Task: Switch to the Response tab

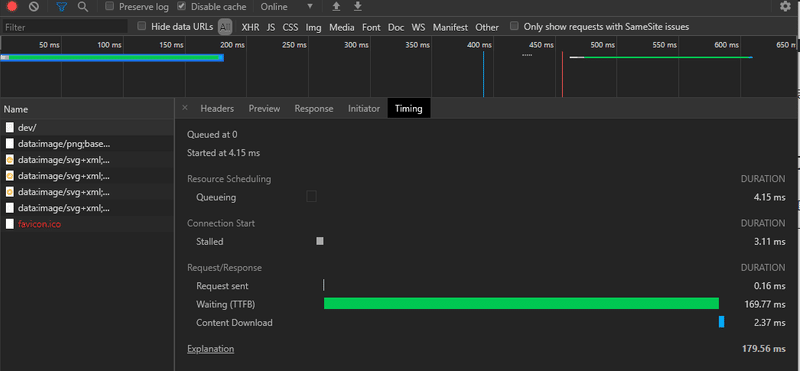Action: pyautogui.click(x=314, y=108)
